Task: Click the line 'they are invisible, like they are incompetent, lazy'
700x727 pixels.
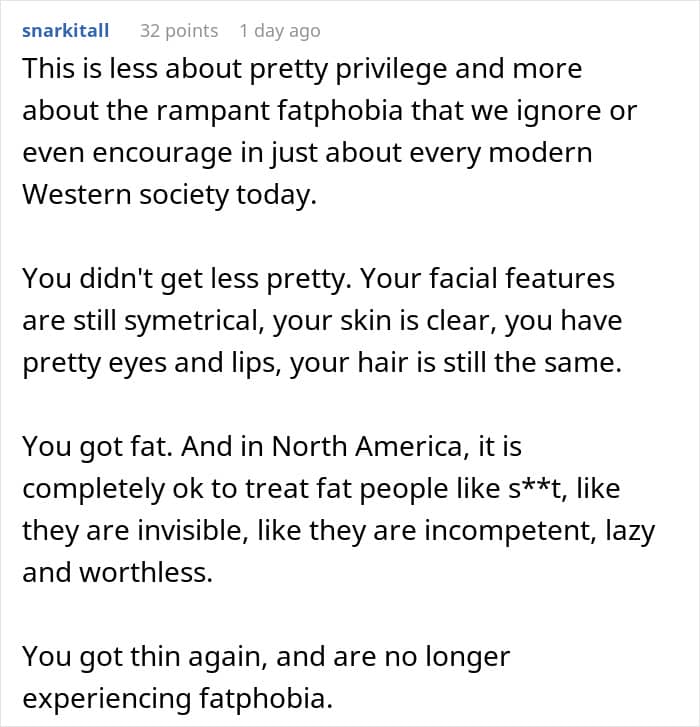Action: pyautogui.click(x=338, y=531)
